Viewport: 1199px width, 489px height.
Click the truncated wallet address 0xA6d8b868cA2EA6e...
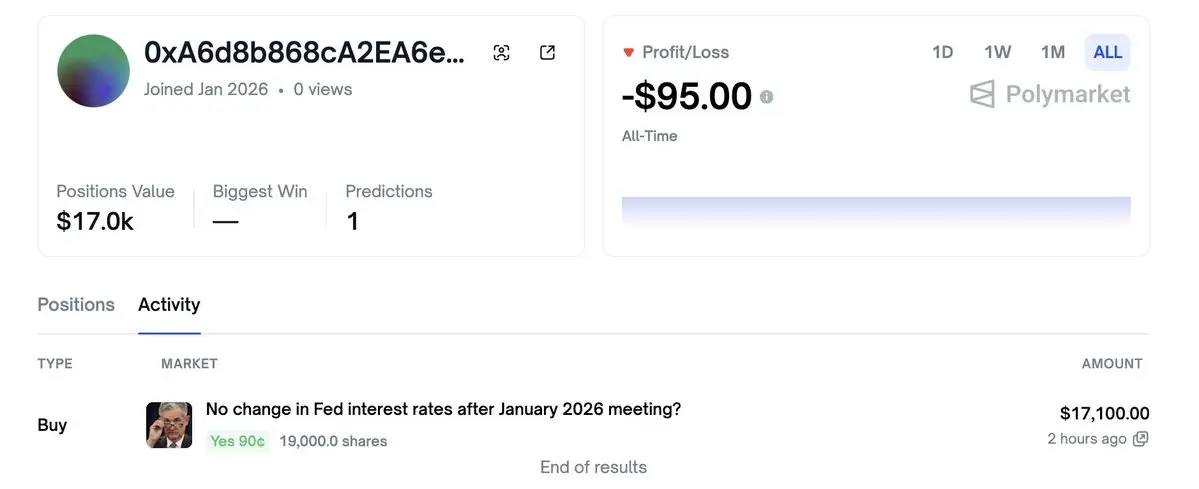click(x=305, y=53)
